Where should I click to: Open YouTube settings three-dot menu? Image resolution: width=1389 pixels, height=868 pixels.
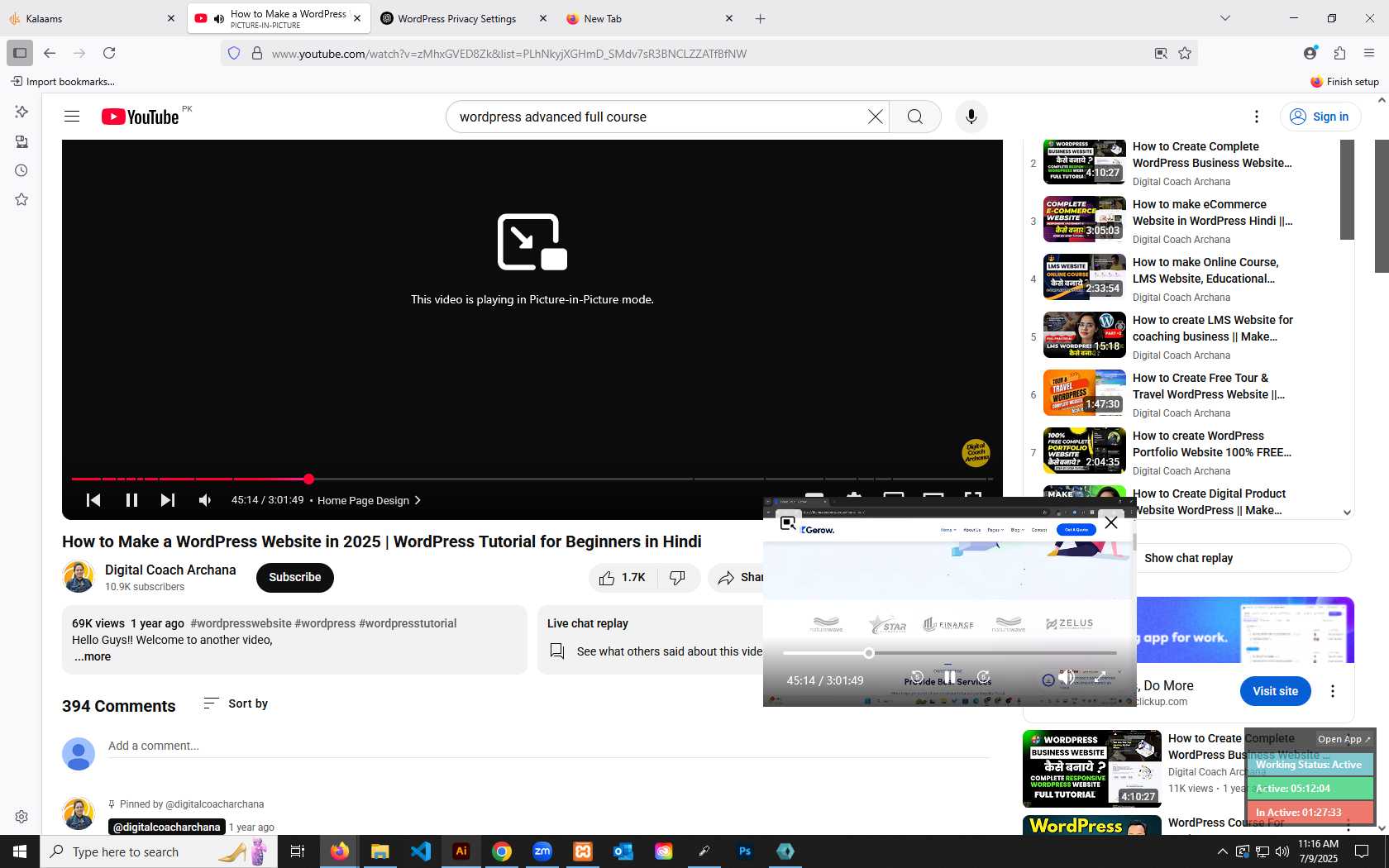pyautogui.click(x=1256, y=117)
